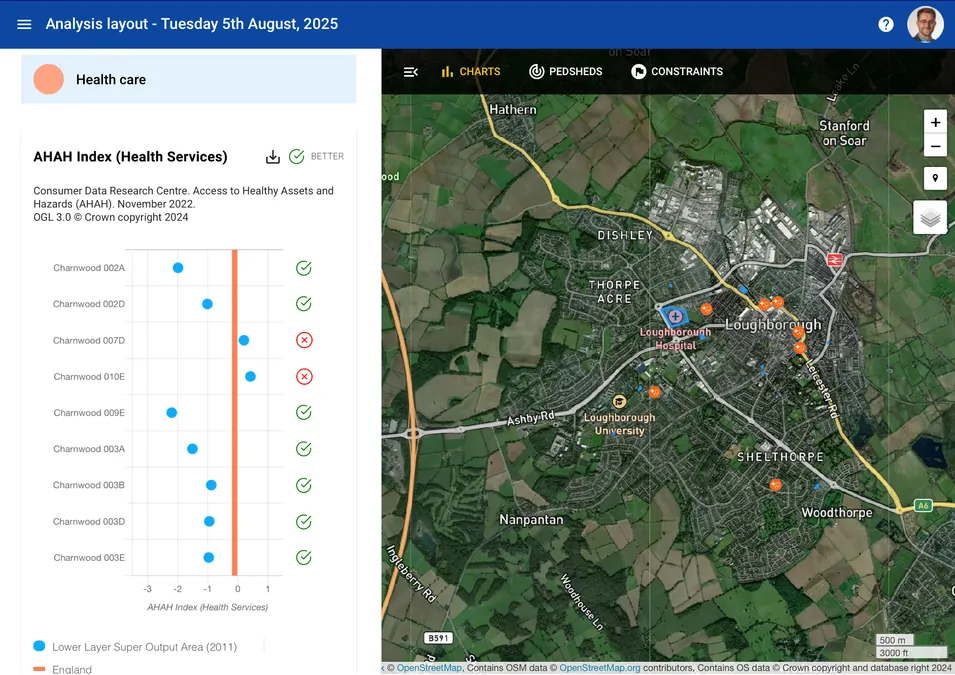955x675 pixels.
Task: Click the Woodthorpe map label
Action: [x=837, y=513]
